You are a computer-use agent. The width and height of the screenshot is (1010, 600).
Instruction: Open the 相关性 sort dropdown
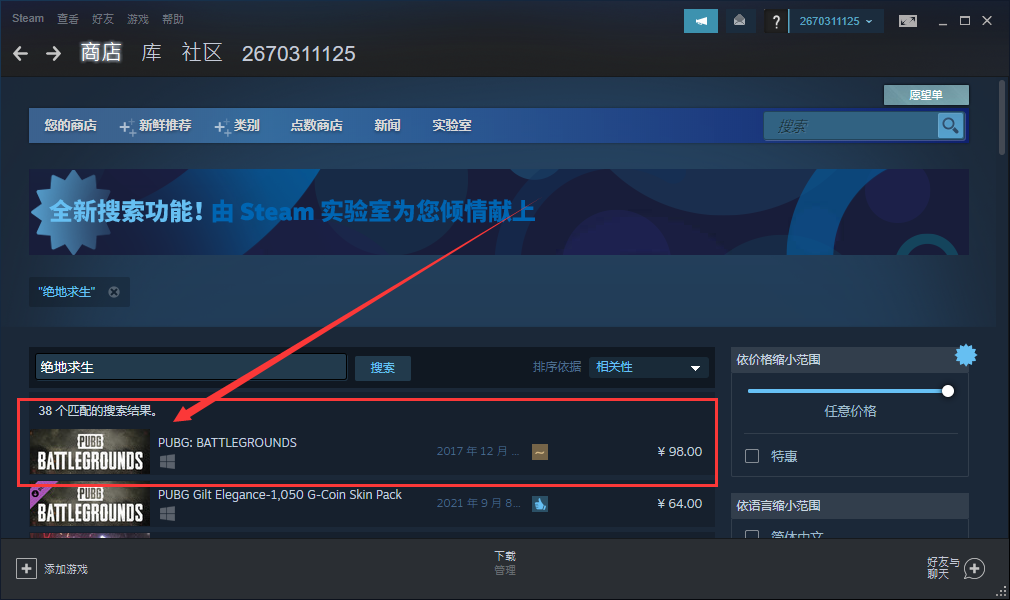coord(649,367)
